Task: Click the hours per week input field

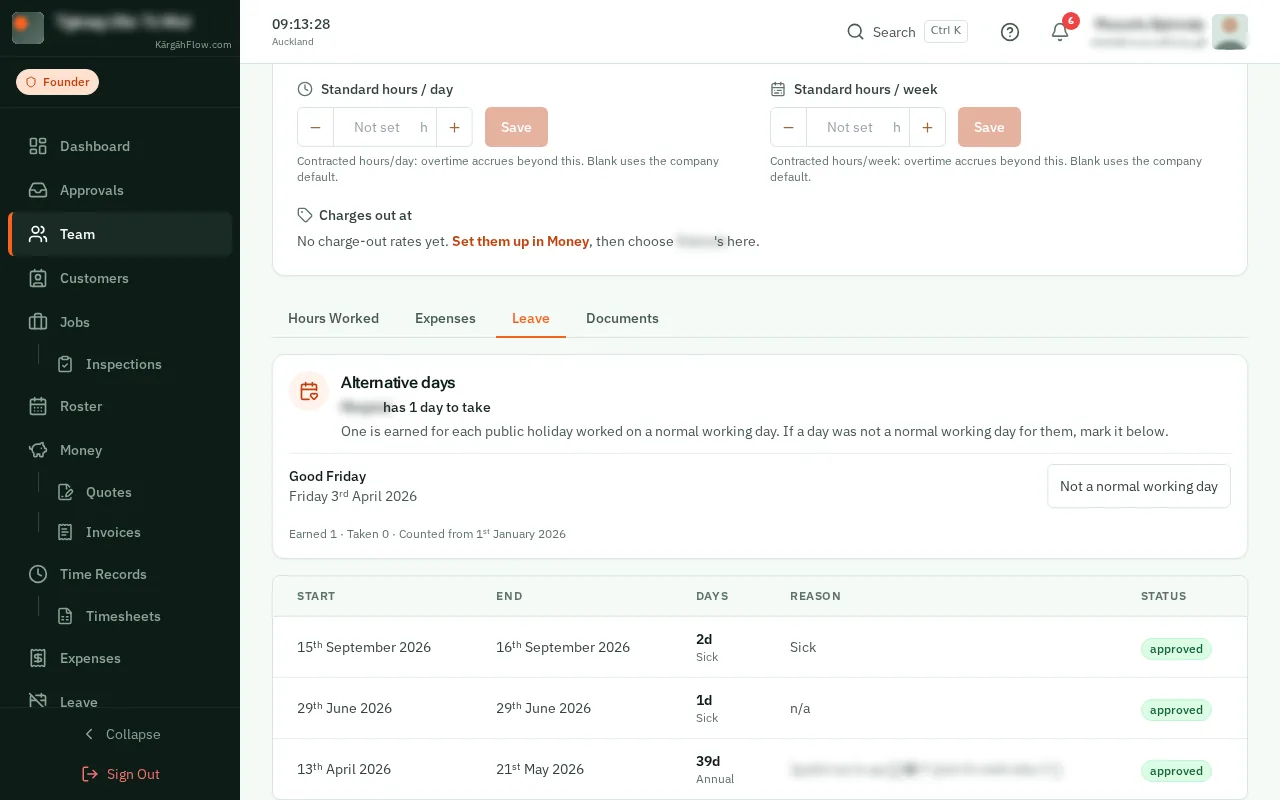Action: pyautogui.click(x=850, y=127)
